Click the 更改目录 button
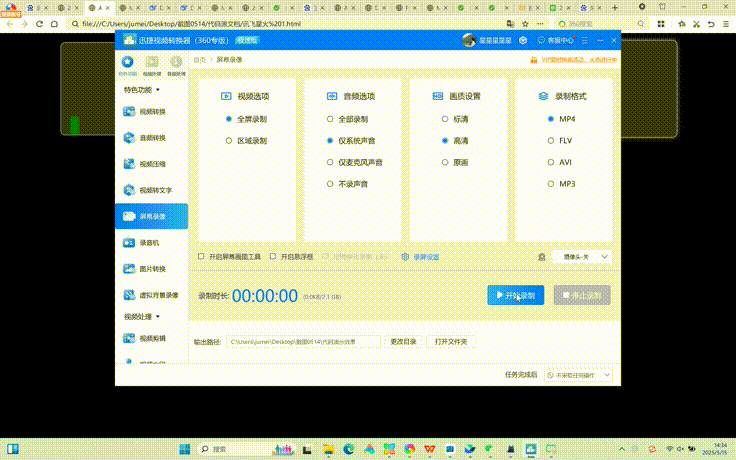 (x=403, y=342)
